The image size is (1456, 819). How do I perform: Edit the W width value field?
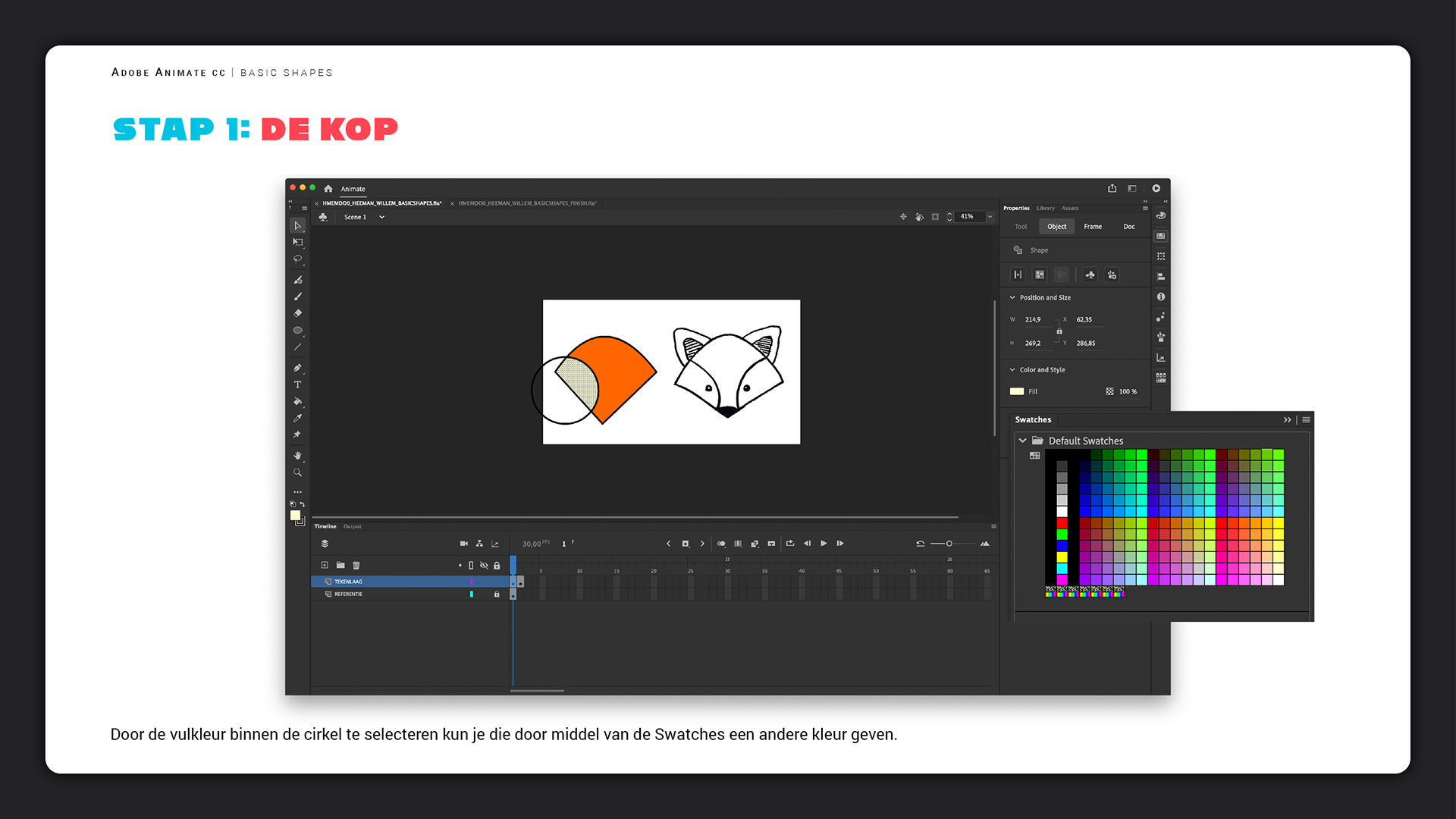(x=1033, y=320)
